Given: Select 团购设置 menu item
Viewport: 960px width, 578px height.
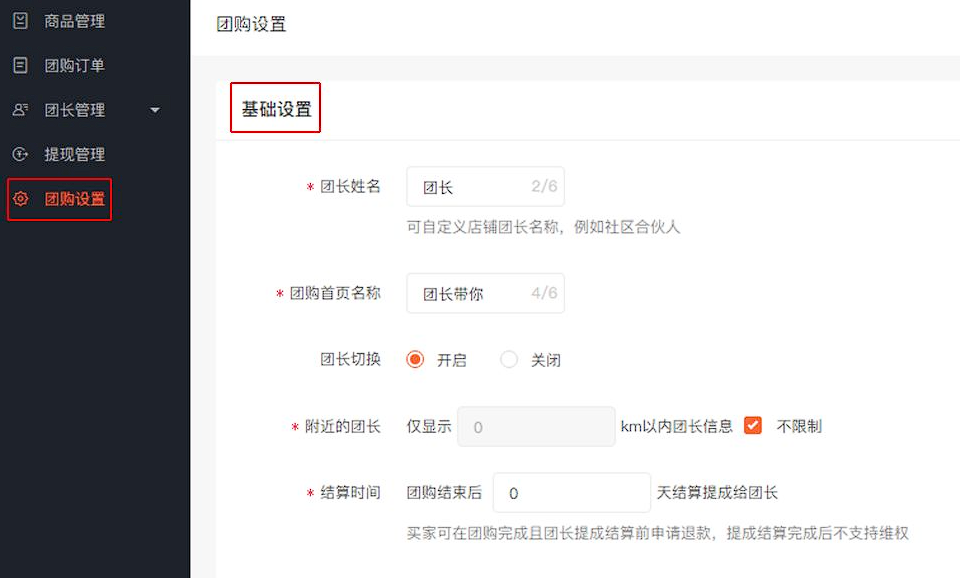Looking at the screenshot, I should [74, 199].
